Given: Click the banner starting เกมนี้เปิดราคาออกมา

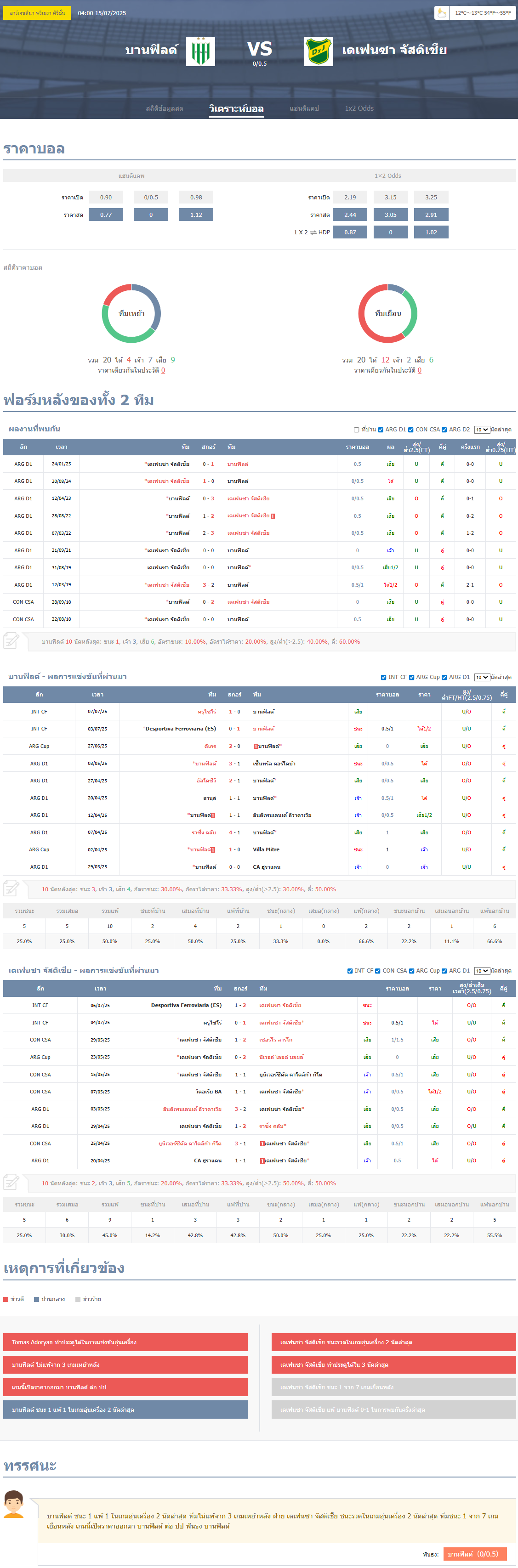Looking at the screenshot, I should 125,1387.
